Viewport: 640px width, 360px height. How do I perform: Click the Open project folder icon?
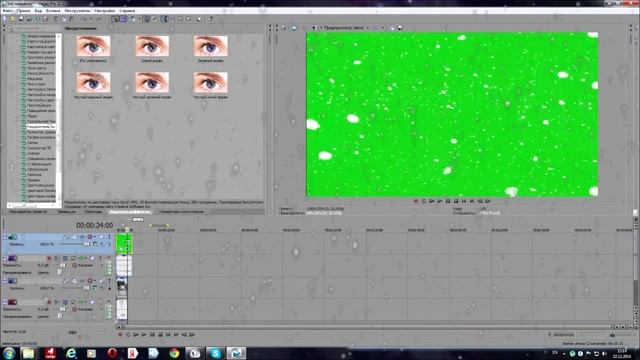pos(13,19)
